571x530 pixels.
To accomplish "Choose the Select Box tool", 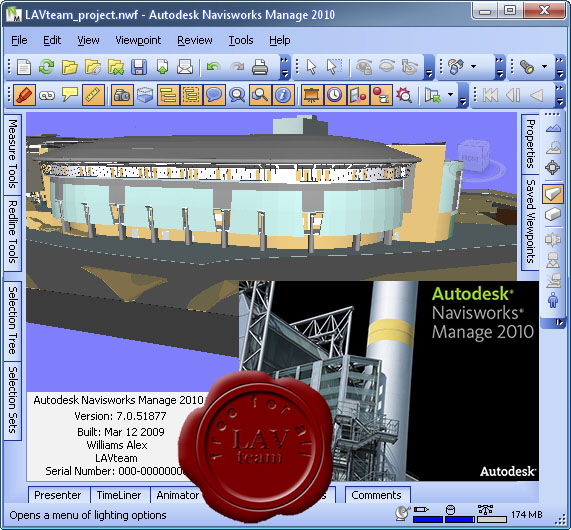I will coord(334,67).
